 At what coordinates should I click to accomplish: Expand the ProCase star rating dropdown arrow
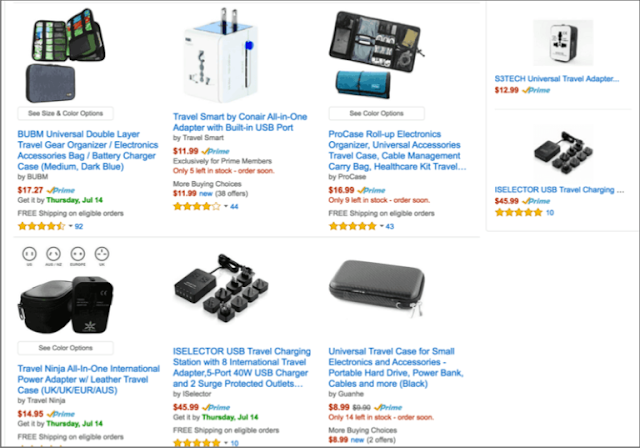382,226
